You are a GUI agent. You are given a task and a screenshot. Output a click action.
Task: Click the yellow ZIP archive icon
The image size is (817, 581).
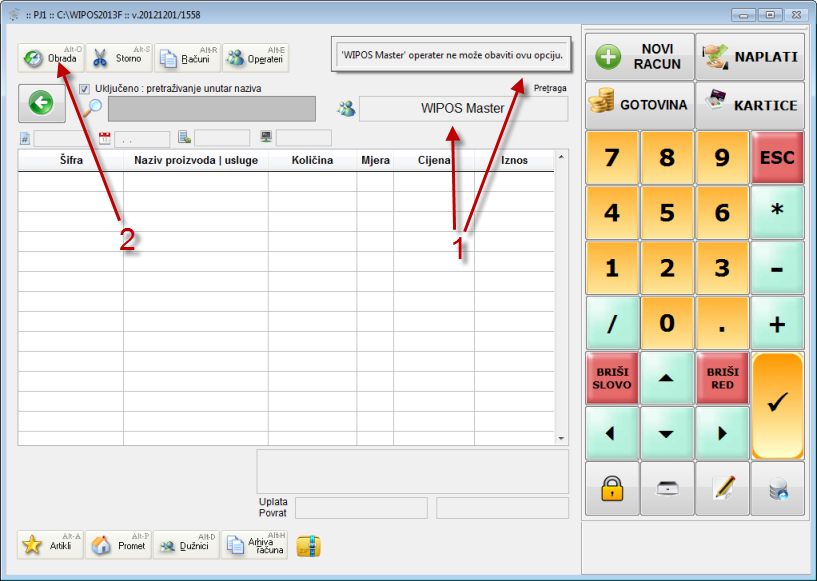click(x=309, y=545)
